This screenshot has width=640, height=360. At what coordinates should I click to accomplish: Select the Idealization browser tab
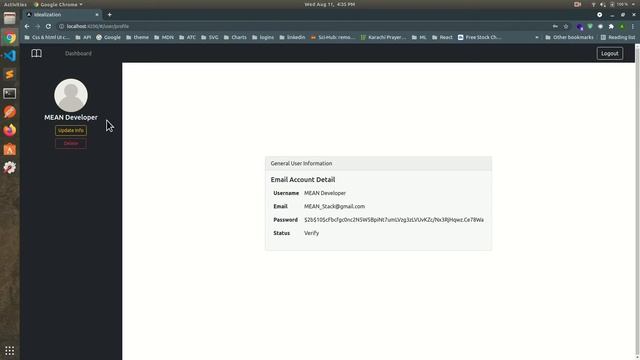(x=62, y=15)
